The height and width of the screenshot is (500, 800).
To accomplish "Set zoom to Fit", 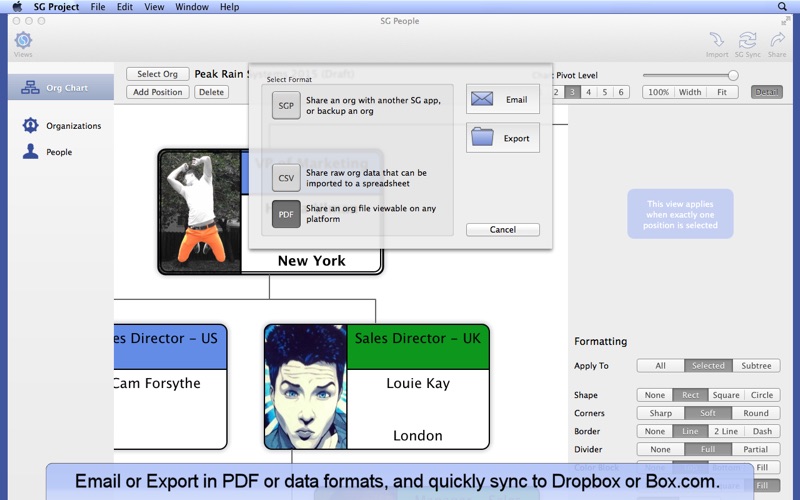I will click(722, 92).
